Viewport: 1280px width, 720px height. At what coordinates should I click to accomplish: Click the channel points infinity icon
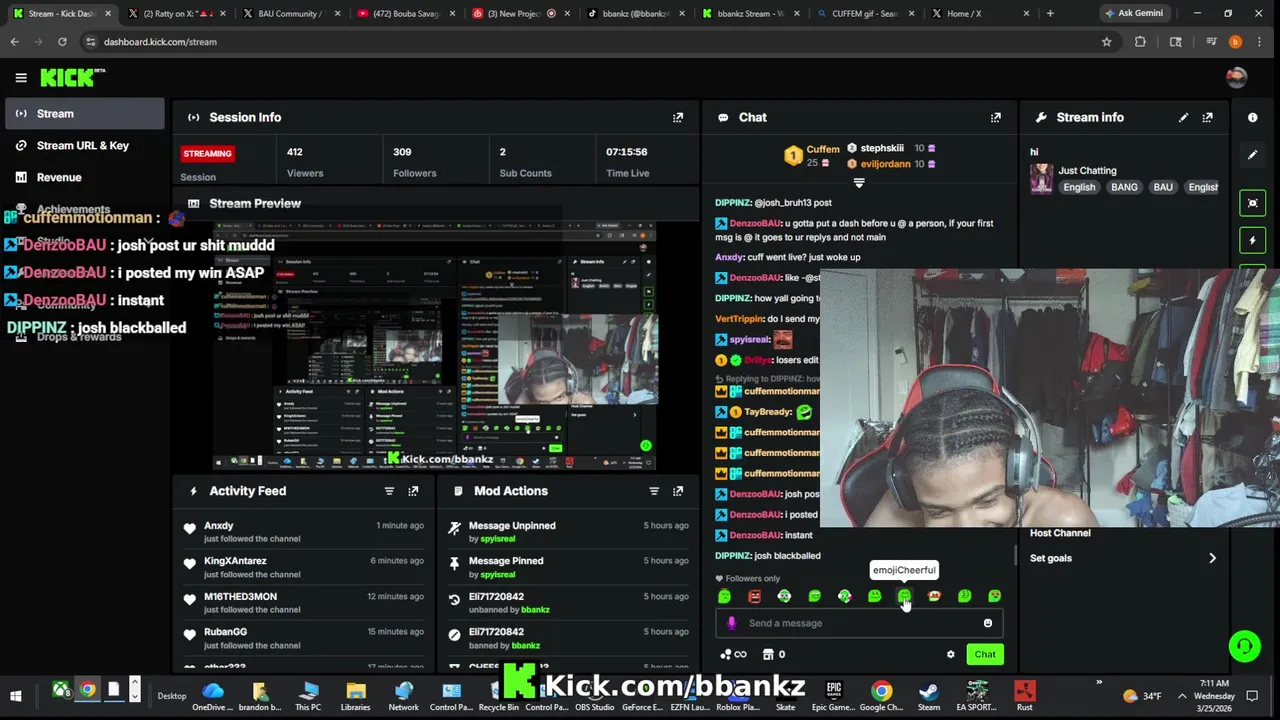[733, 654]
